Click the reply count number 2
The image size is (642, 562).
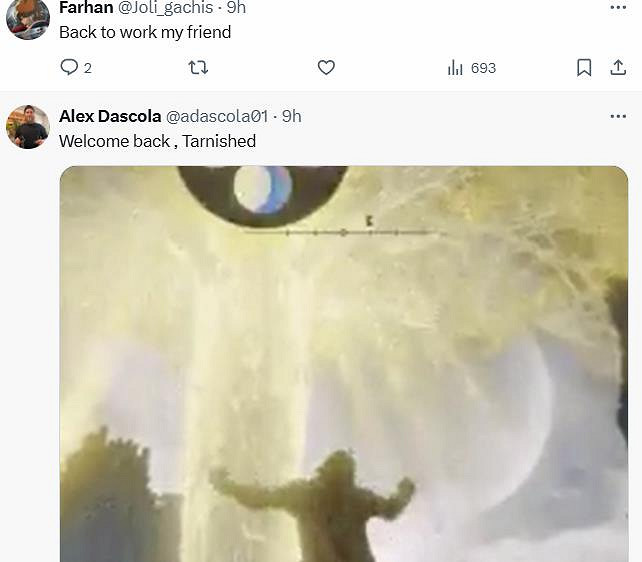(x=88, y=68)
